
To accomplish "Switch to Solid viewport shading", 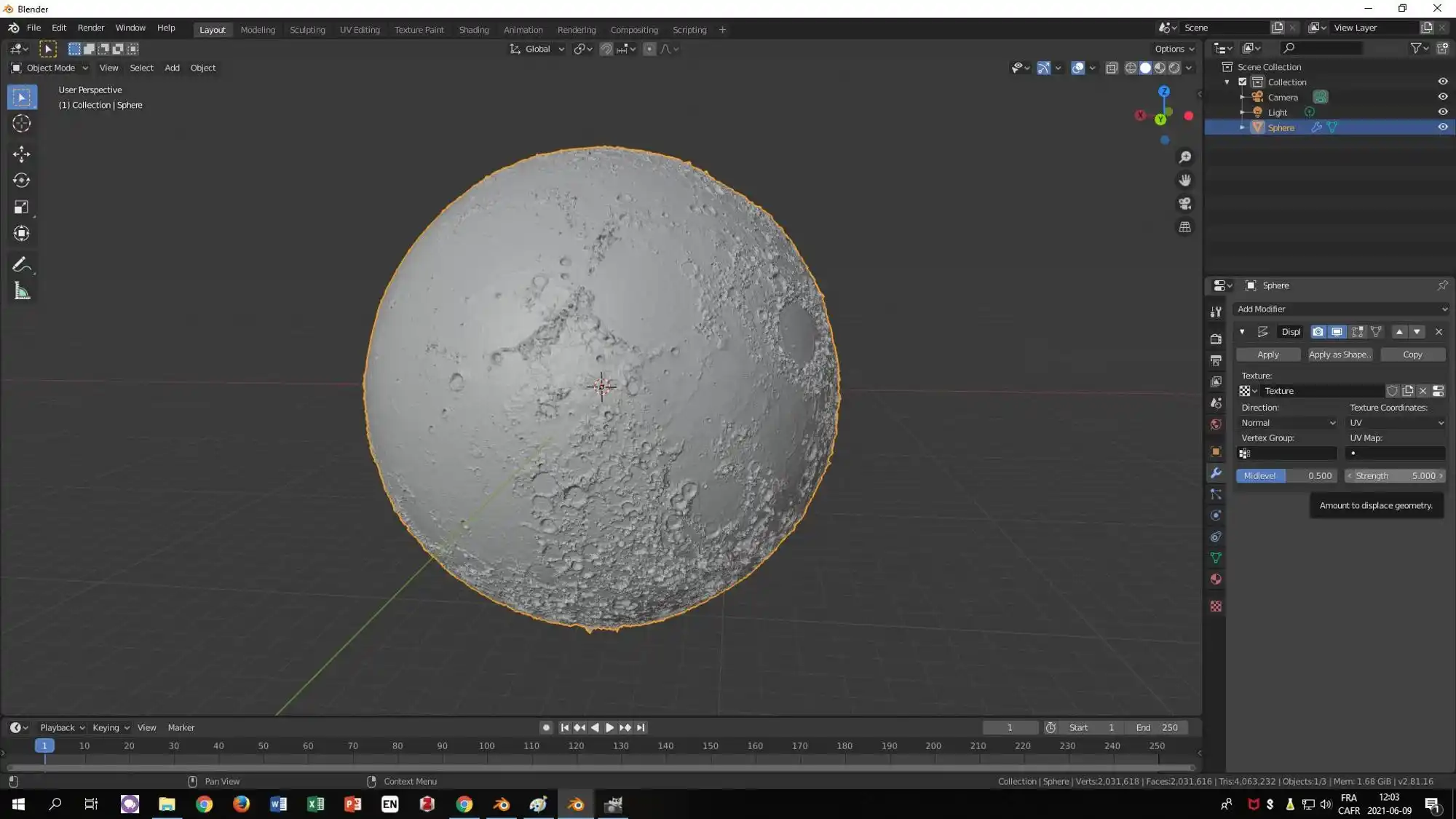I will [x=1145, y=68].
